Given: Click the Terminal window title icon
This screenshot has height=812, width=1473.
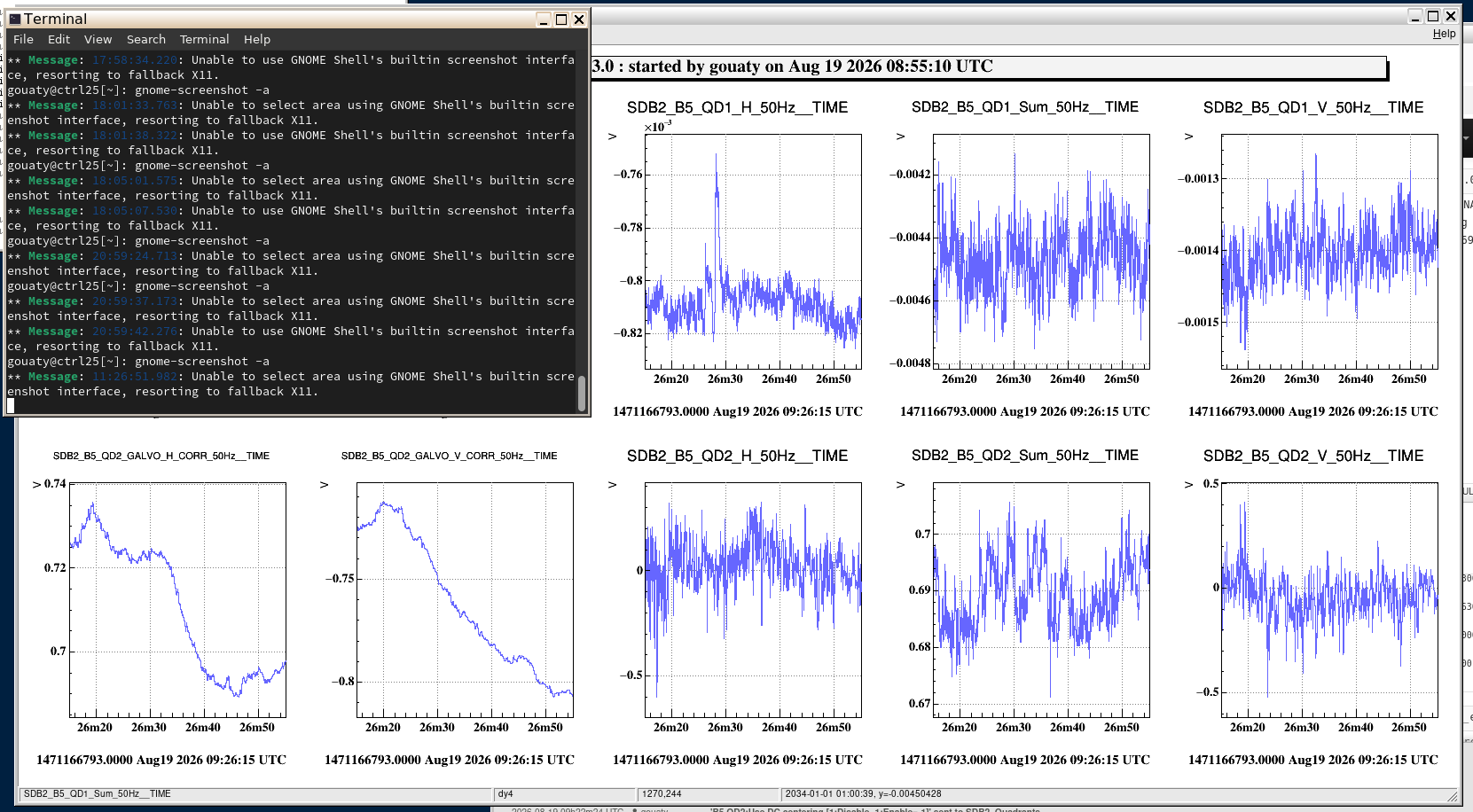Looking at the screenshot, I should (x=14, y=19).
